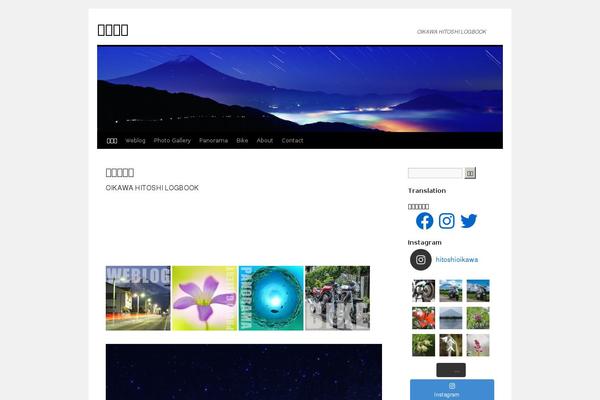Click inside the sidebar search field
The height and width of the screenshot is (400, 600).
click(435, 173)
